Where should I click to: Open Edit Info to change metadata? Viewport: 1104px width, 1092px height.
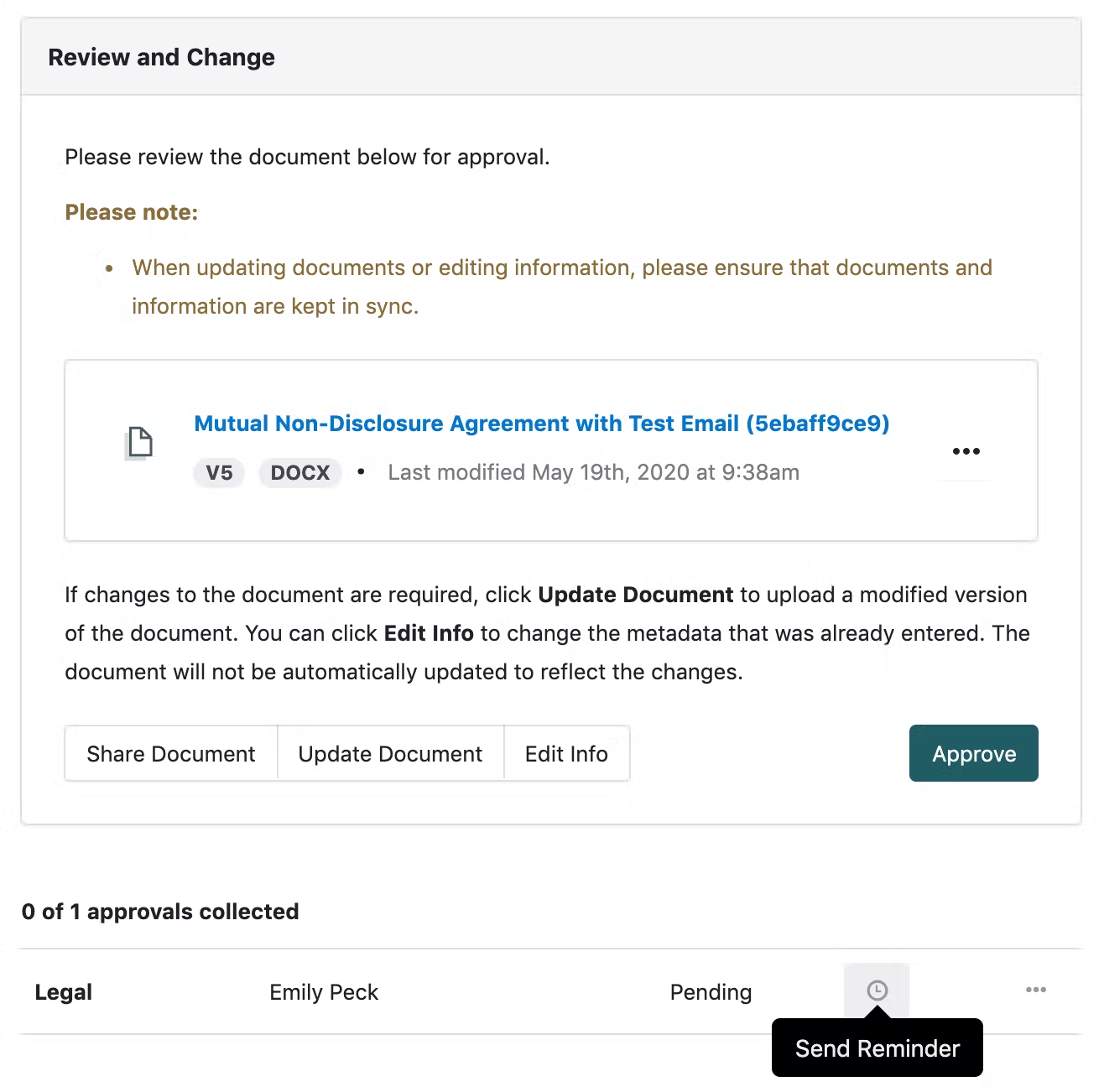[x=566, y=754]
